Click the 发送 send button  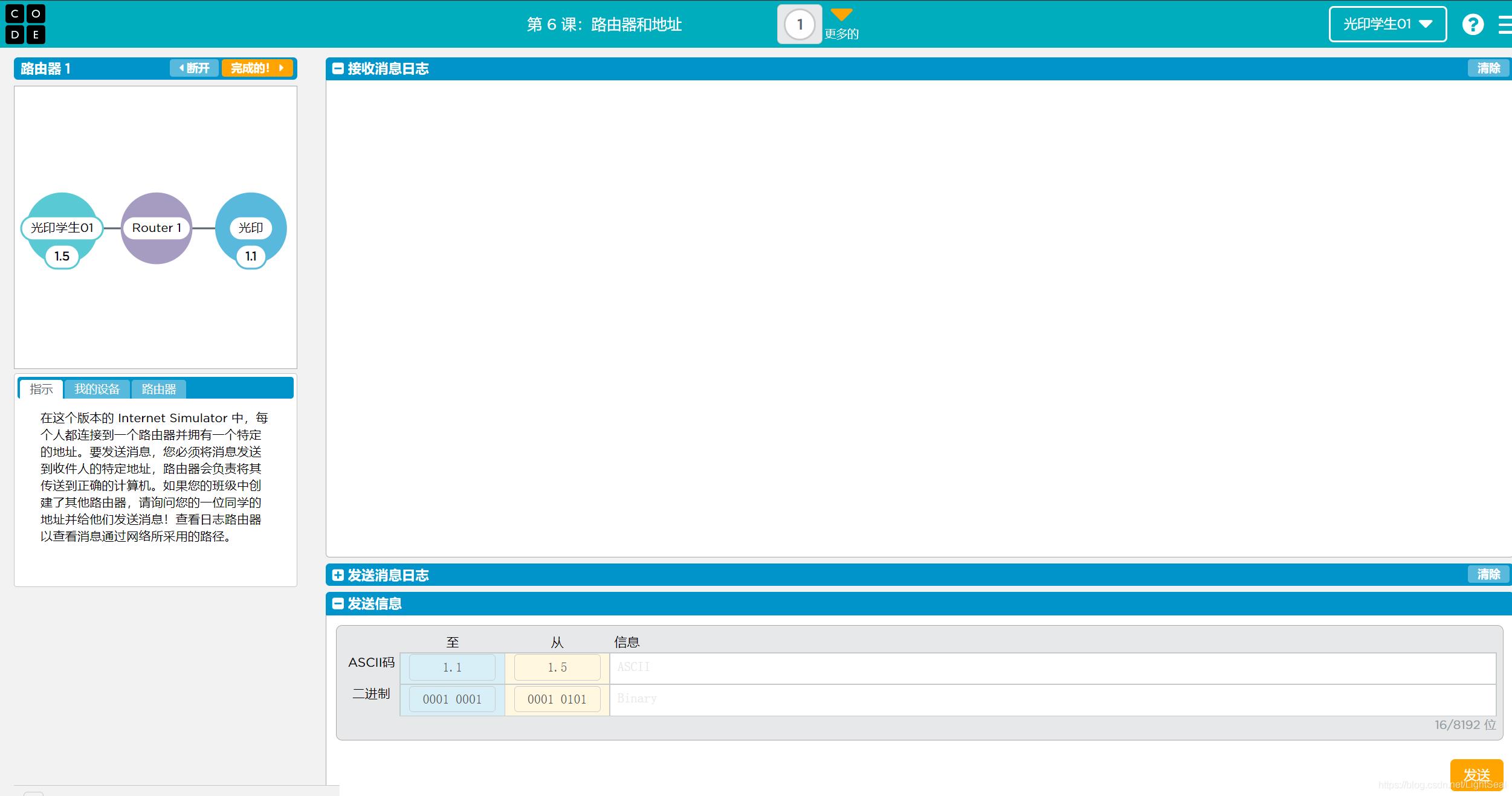tap(1476, 775)
